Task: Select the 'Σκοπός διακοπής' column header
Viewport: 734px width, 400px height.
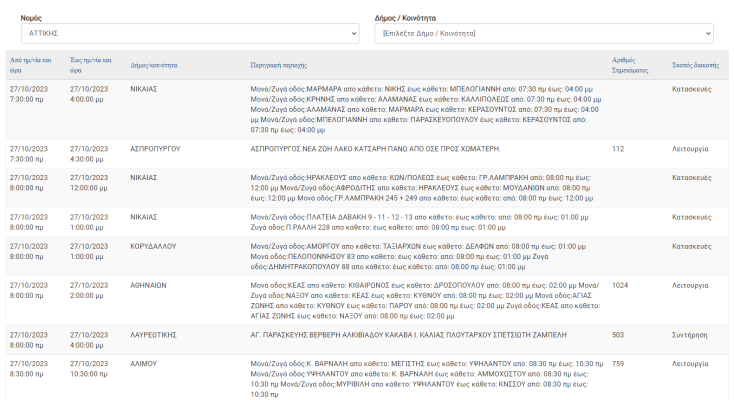Action: click(x=694, y=65)
